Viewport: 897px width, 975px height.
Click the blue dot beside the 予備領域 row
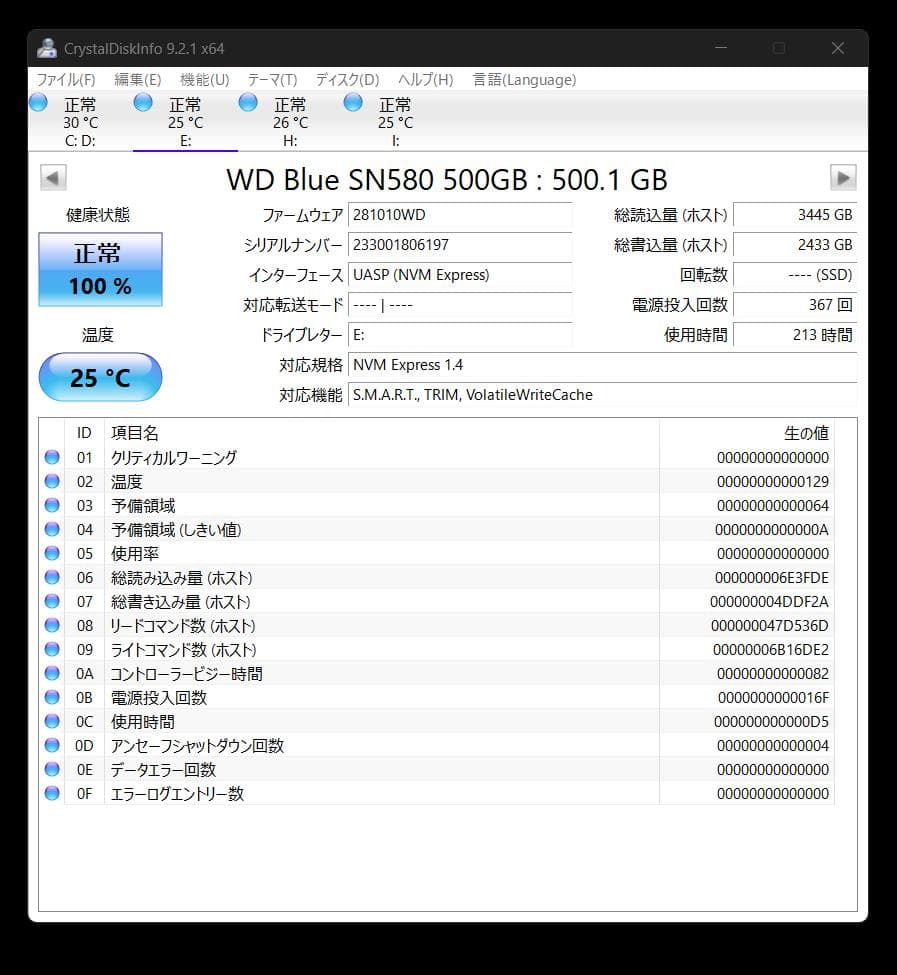(51, 505)
